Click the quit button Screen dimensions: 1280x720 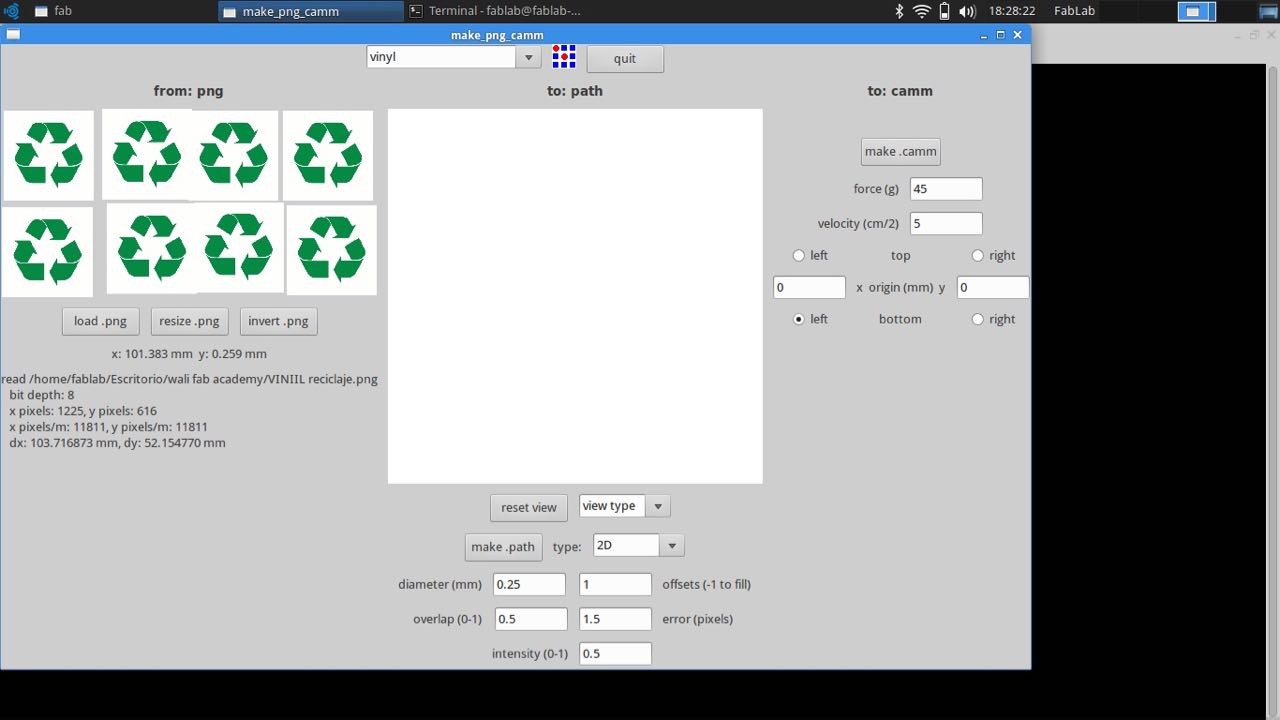tap(625, 58)
